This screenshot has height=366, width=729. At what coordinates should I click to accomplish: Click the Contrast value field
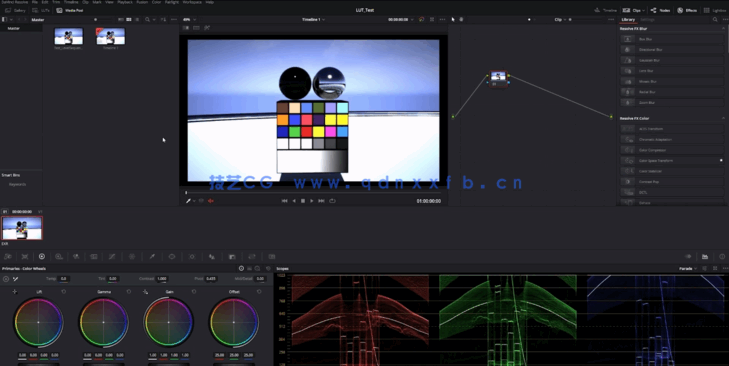coord(162,279)
